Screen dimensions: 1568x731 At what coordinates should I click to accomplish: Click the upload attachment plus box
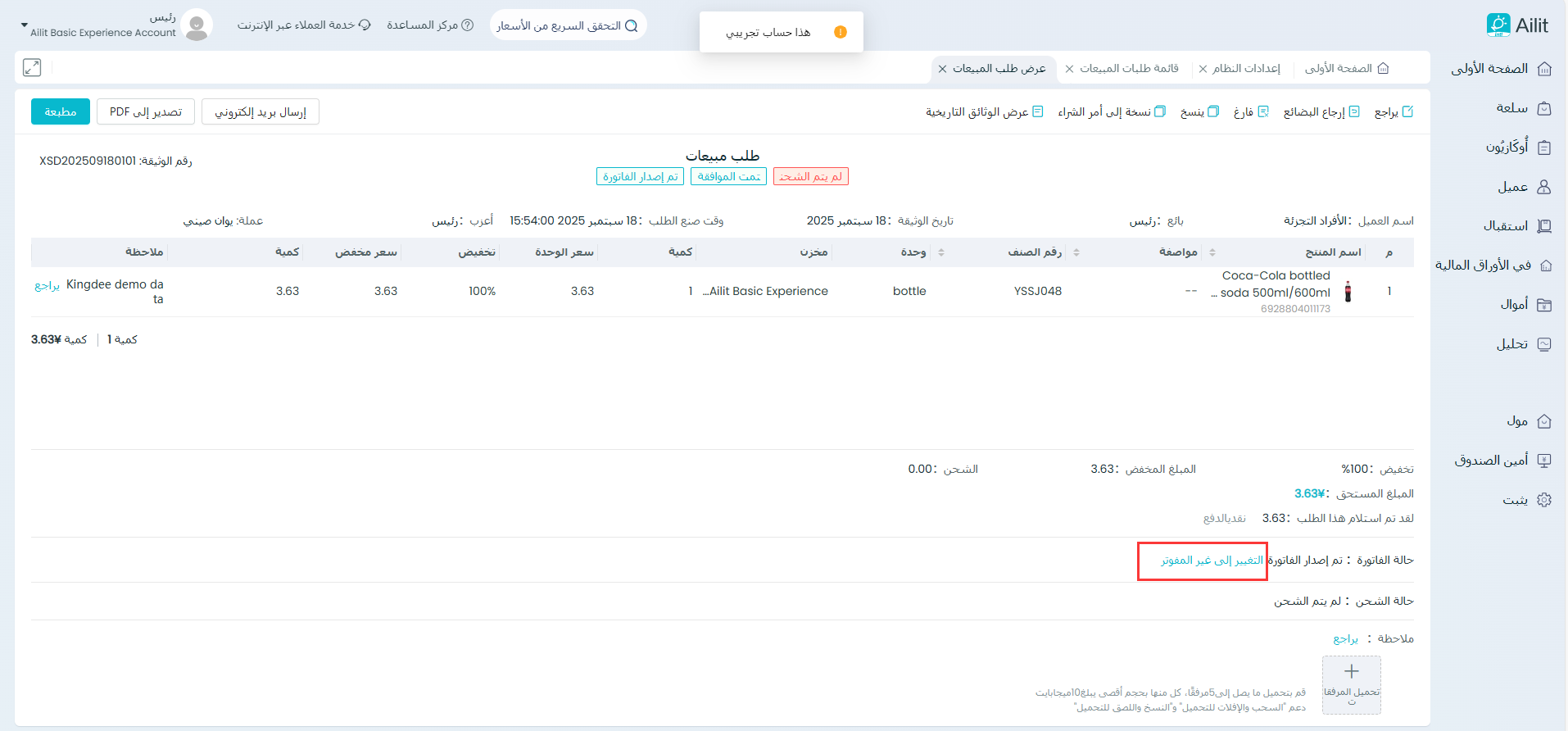[1351, 684]
